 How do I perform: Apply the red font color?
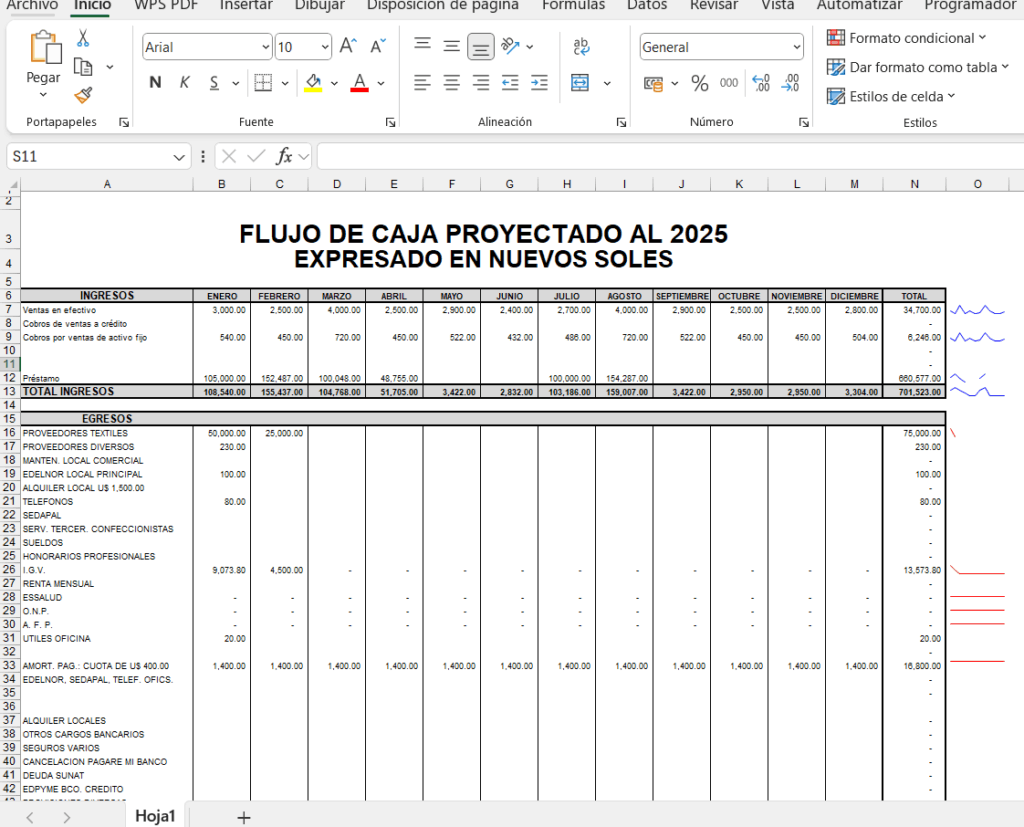359,83
